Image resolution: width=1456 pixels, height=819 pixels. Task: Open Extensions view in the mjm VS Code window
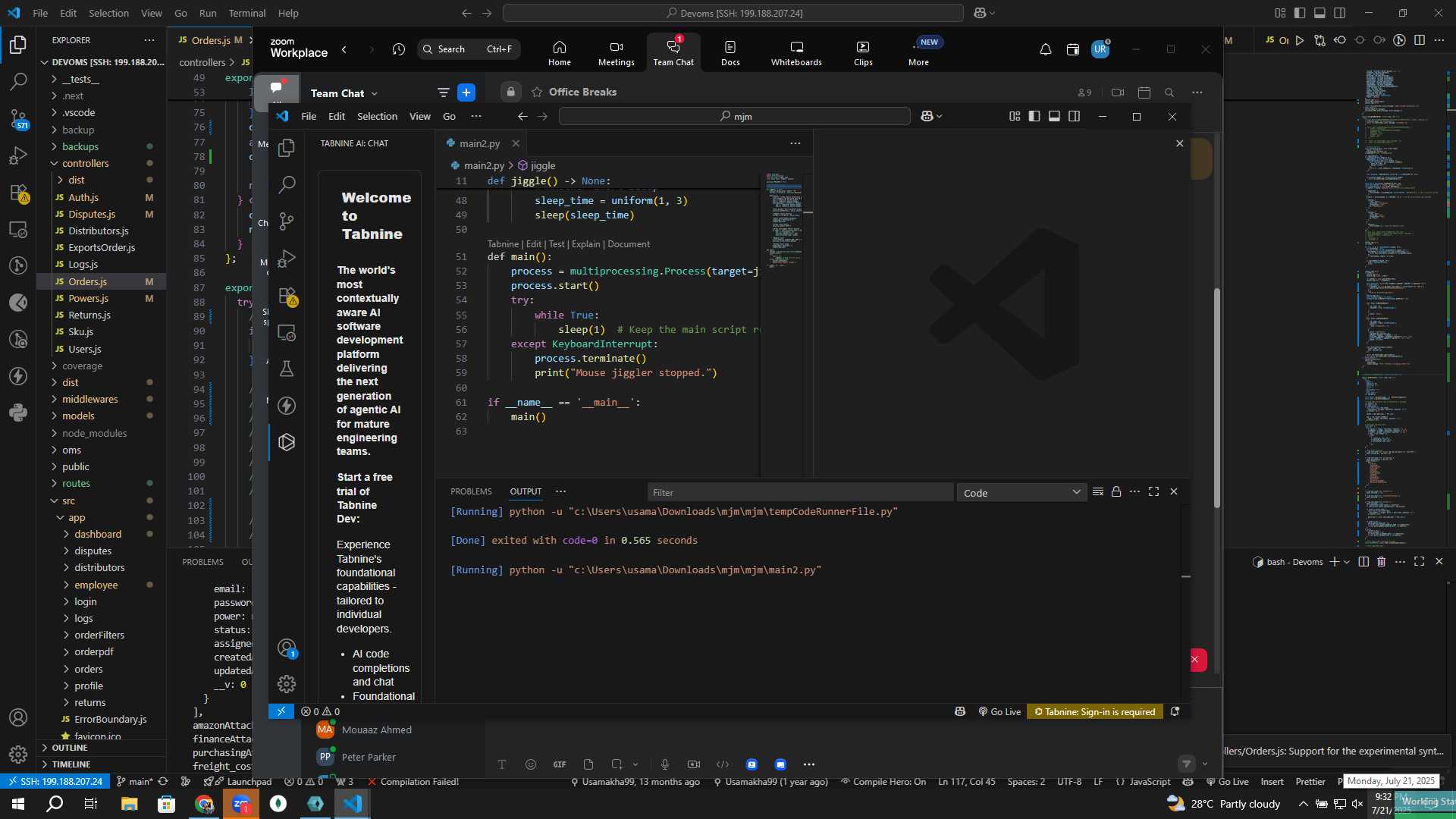click(287, 296)
